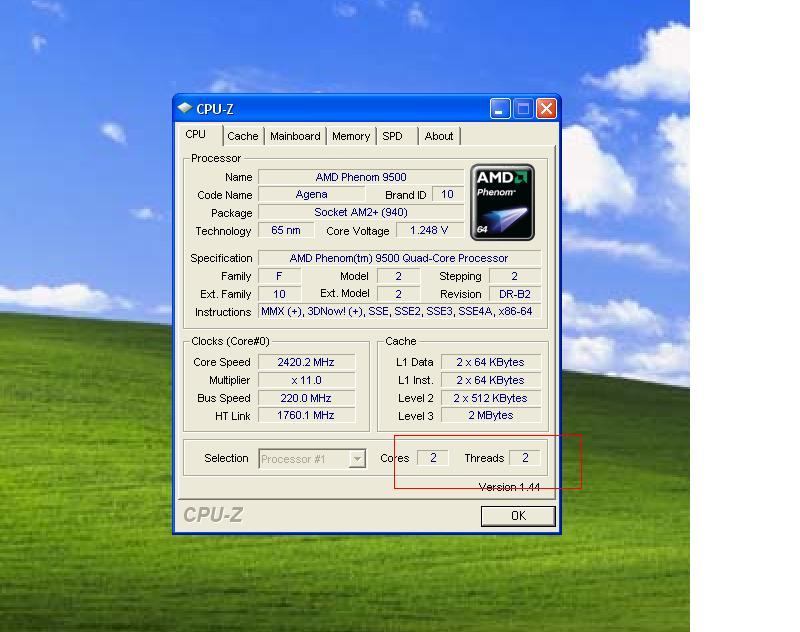800x632 pixels.
Task: Click the Core Voltage label
Action: [358, 231]
